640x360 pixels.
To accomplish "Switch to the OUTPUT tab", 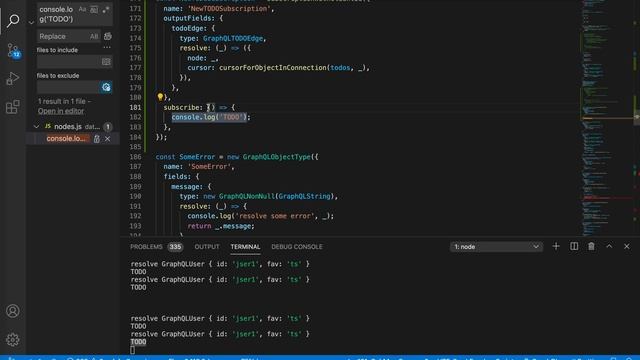I will click(x=207, y=247).
